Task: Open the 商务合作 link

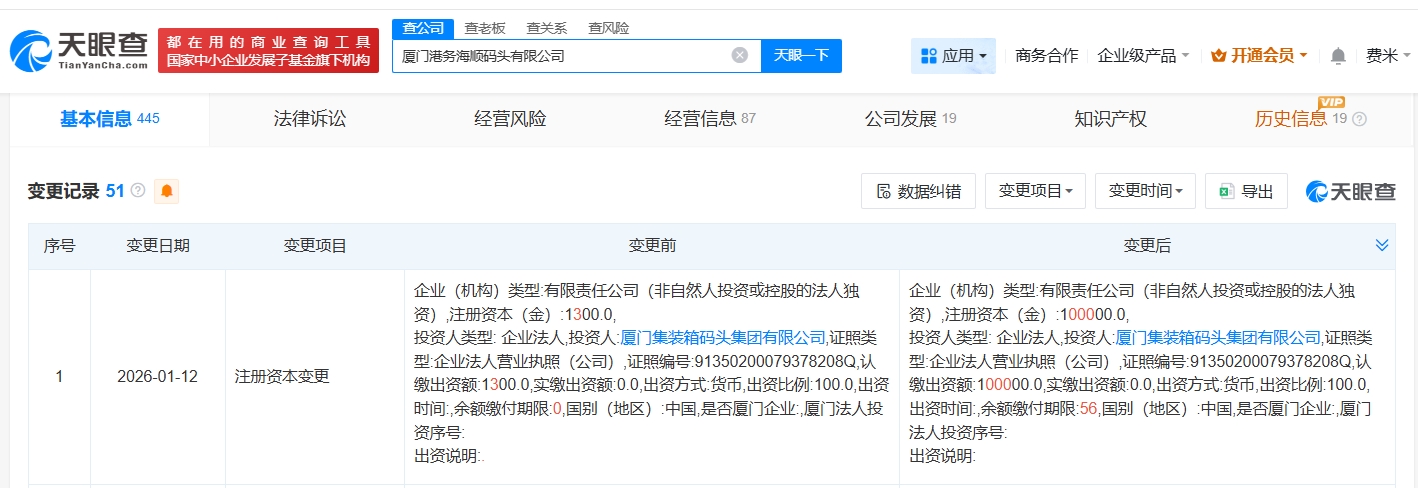Action: click(1046, 56)
